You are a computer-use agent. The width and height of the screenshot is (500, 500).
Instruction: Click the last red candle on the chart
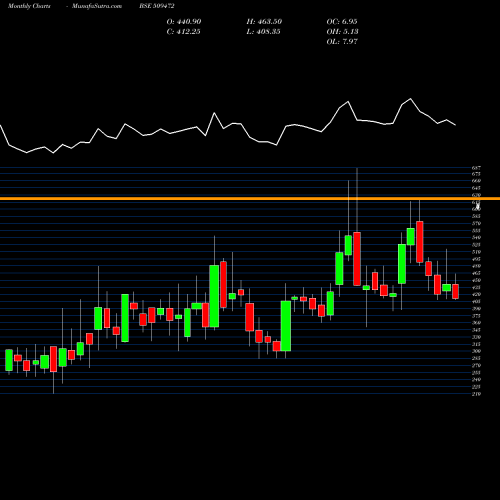click(455, 291)
